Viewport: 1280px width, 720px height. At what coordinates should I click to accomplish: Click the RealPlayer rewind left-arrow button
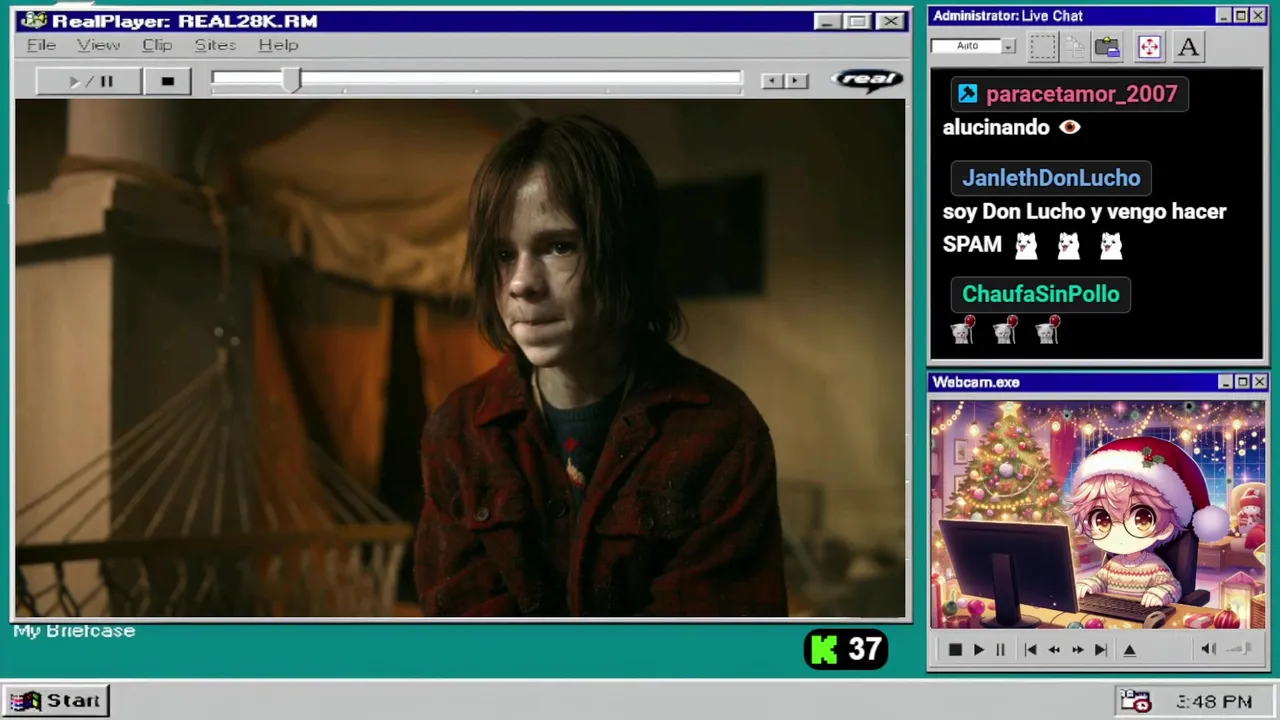pos(772,81)
